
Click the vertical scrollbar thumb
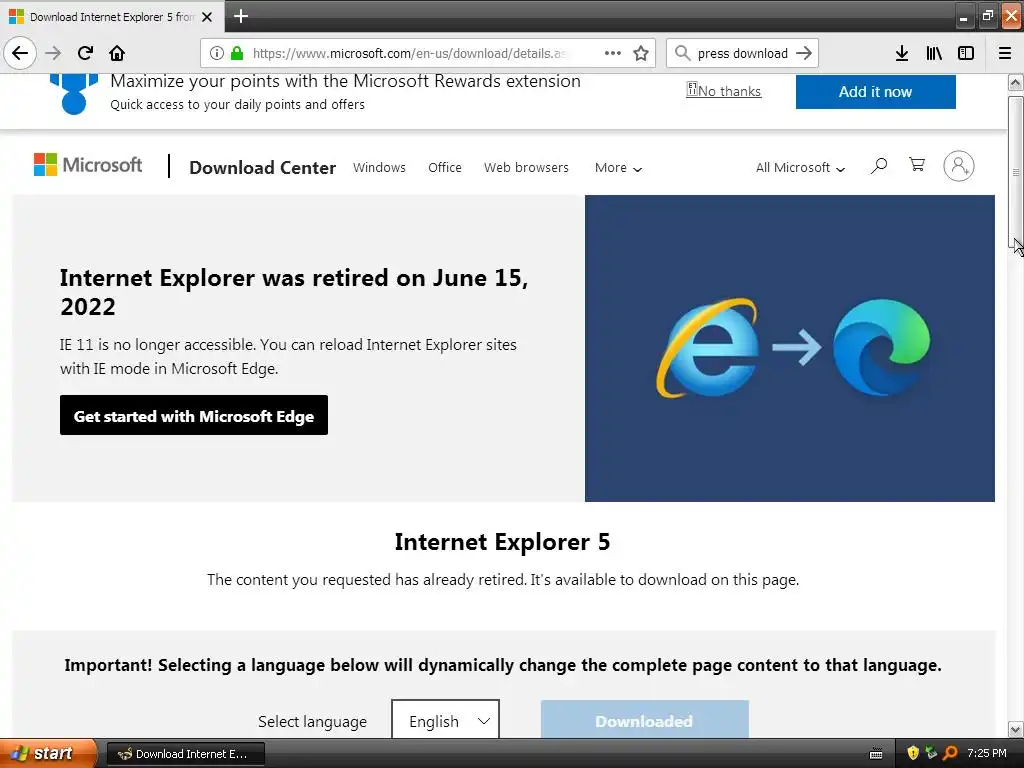point(1016,172)
